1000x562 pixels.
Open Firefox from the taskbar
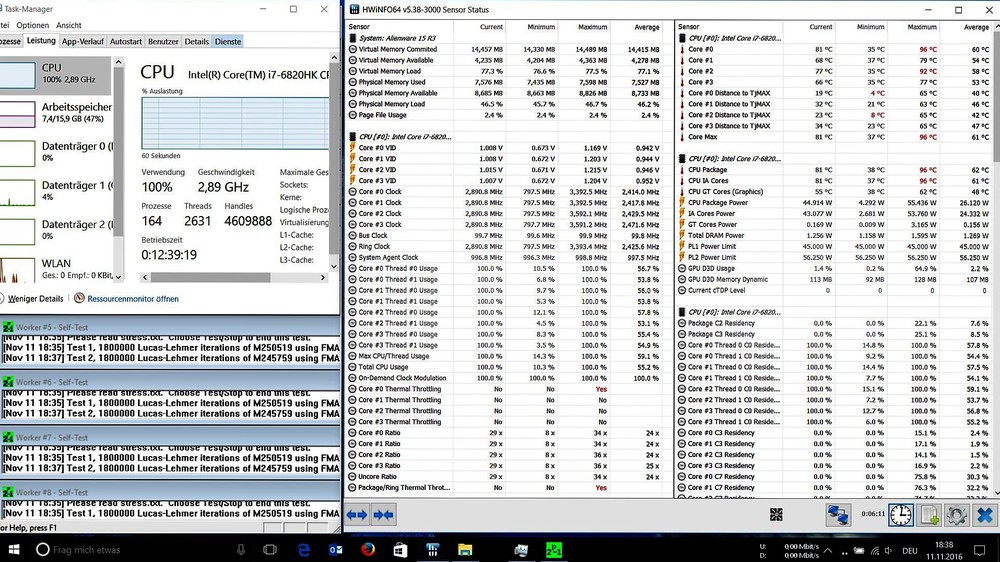point(367,549)
